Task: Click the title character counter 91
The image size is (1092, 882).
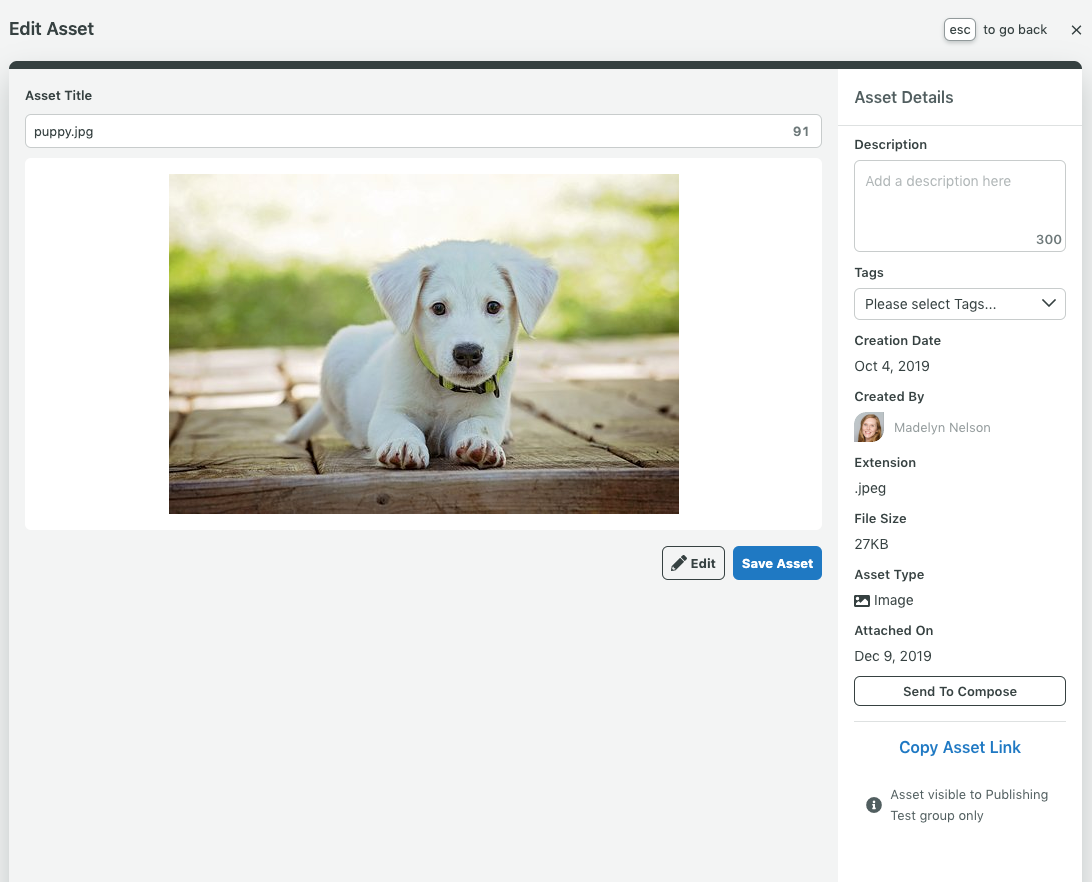Action: [801, 131]
